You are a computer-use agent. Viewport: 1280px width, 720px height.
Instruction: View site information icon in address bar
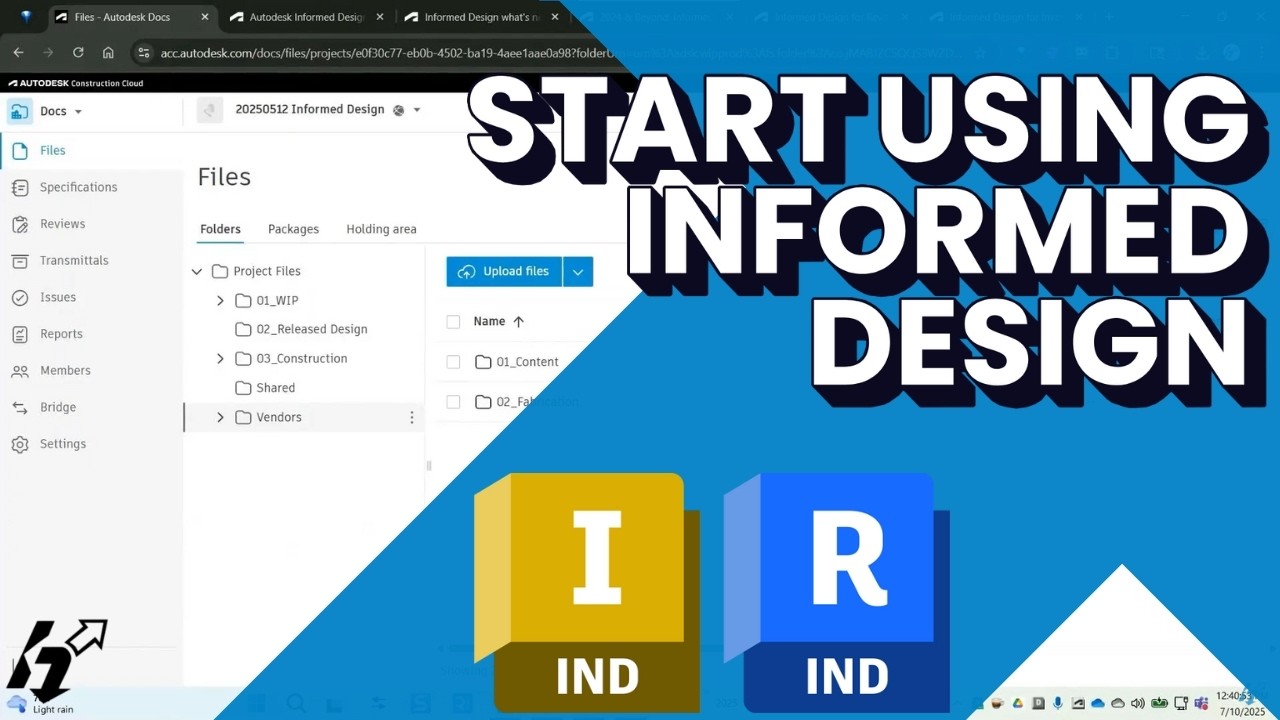click(143, 52)
